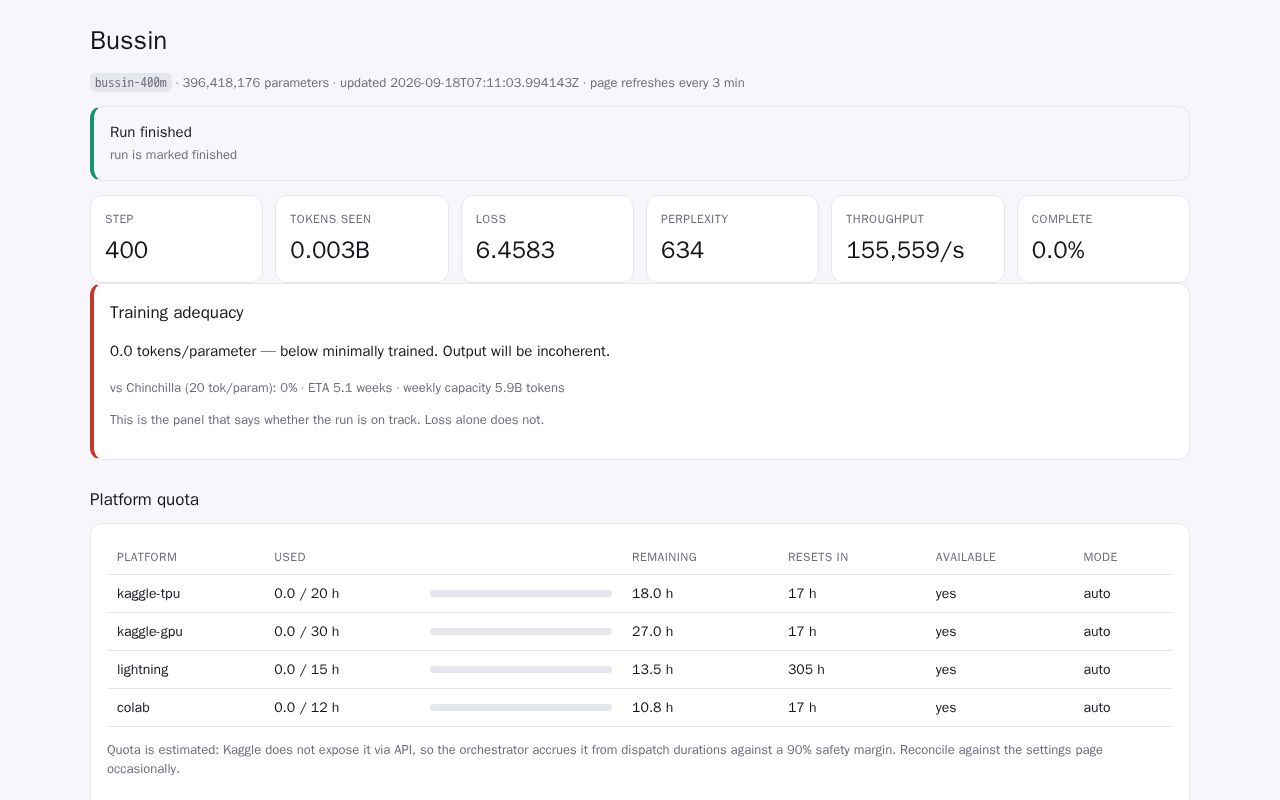This screenshot has height=800, width=1280.
Task: Click lightning row's 'yes' availability
Action: pos(946,670)
